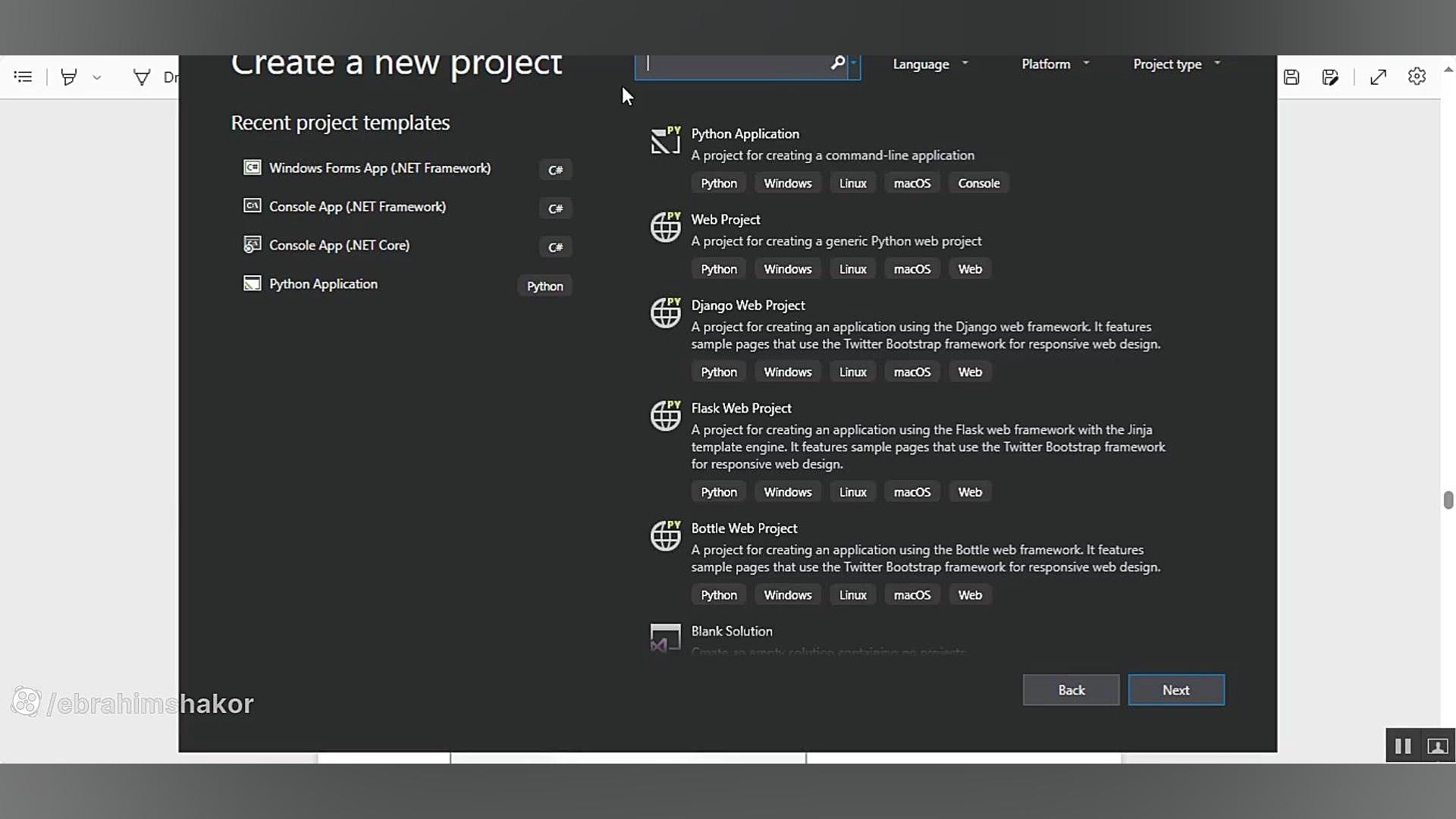Viewport: 1456px width, 819px height.
Task: Click the Python tag under Web Project
Action: tap(718, 269)
